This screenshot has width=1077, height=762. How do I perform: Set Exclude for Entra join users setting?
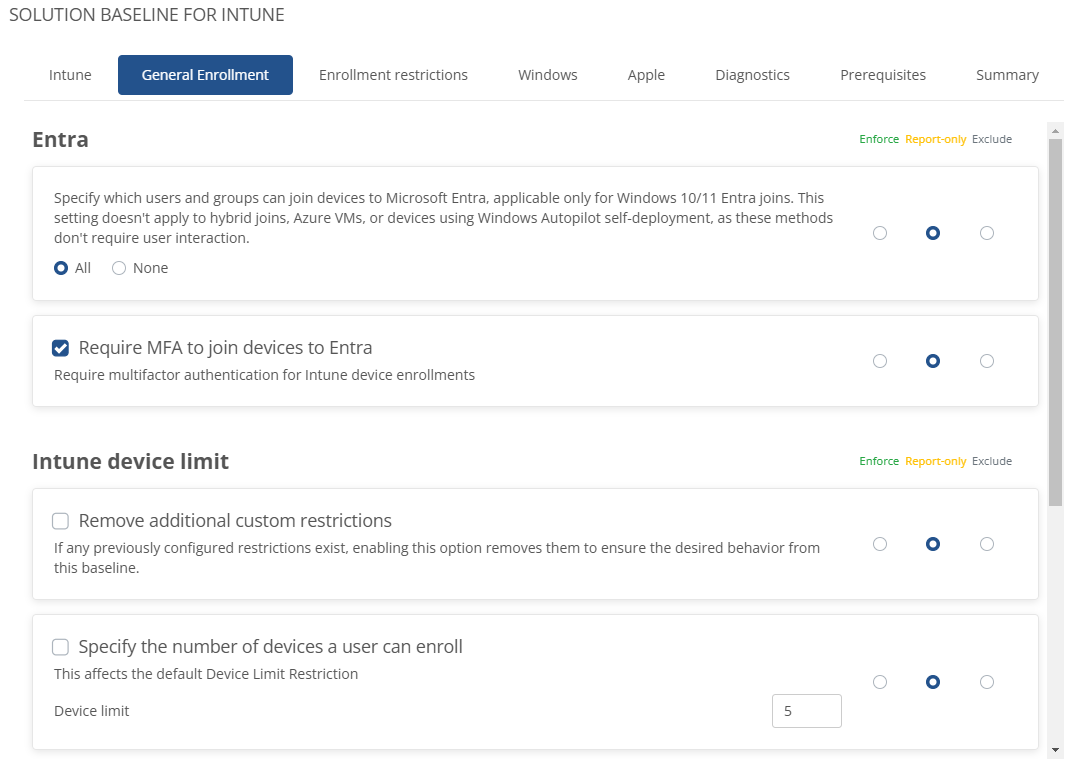(987, 233)
